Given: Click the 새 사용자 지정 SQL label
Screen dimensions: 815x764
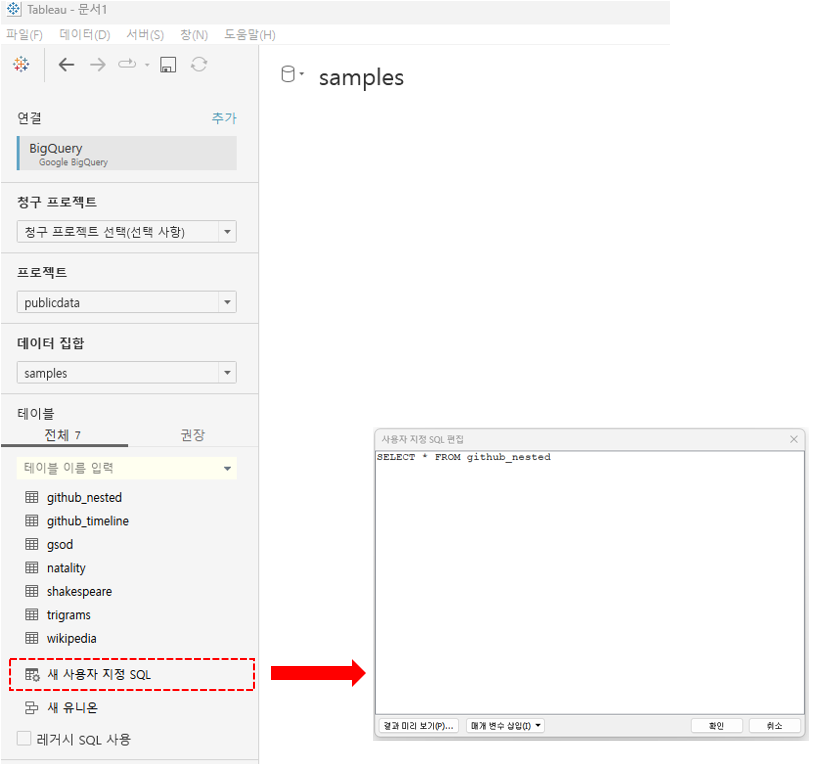Looking at the screenshot, I should pyautogui.click(x=99, y=675).
